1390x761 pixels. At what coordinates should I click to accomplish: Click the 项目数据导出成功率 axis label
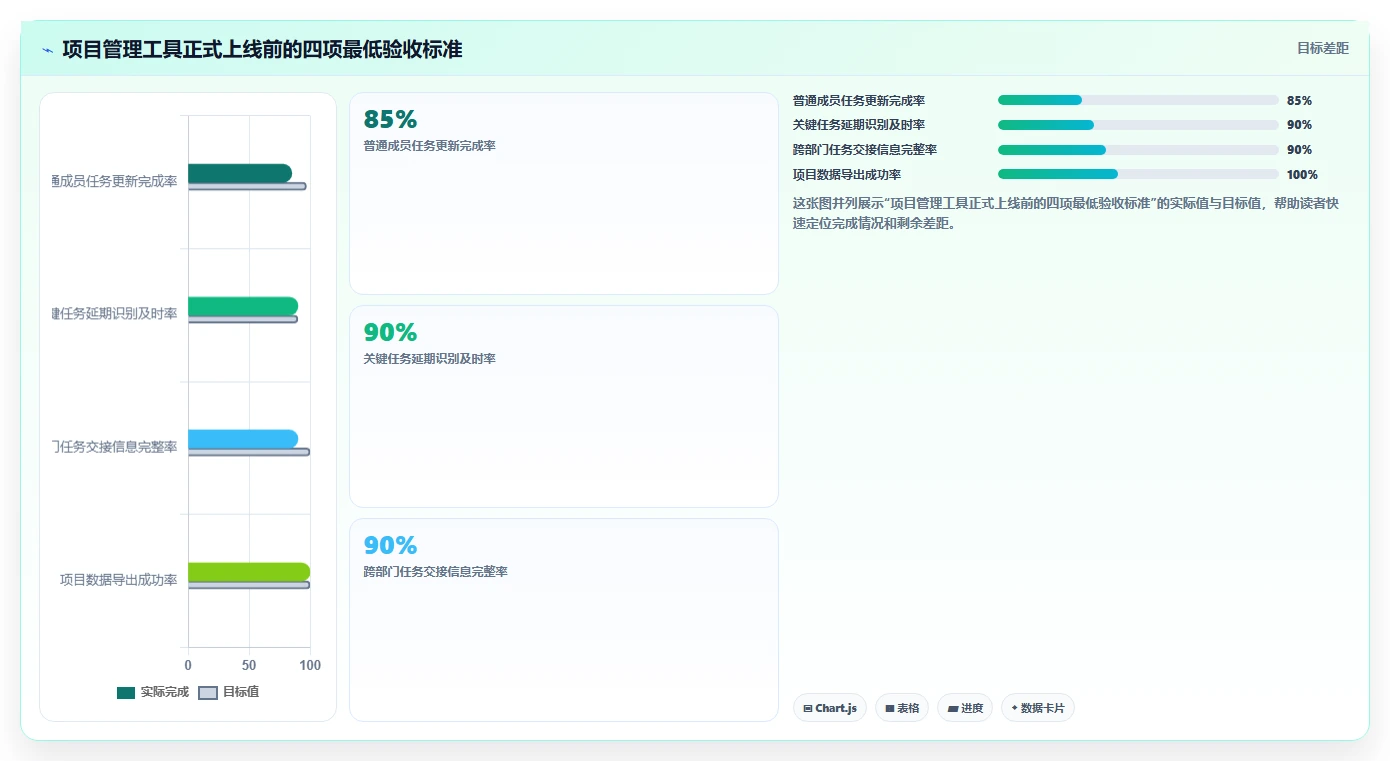pyautogui.click(x=118, y=580)
